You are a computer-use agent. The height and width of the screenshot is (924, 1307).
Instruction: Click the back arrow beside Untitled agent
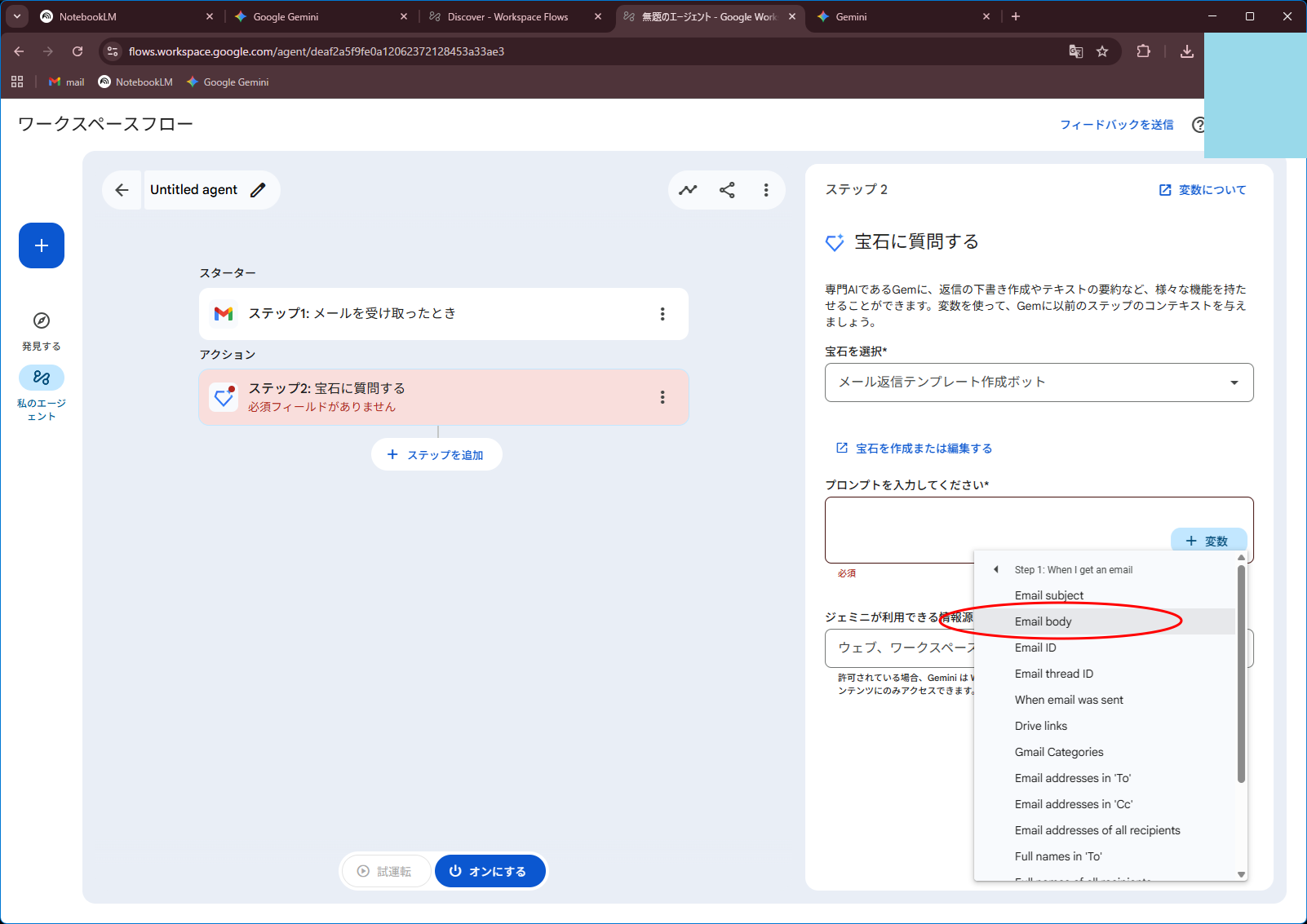(x=122, y=190)
